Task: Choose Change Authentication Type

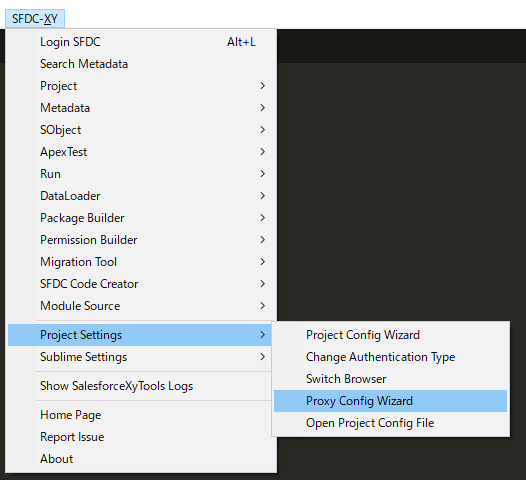Action: [390, 357]
